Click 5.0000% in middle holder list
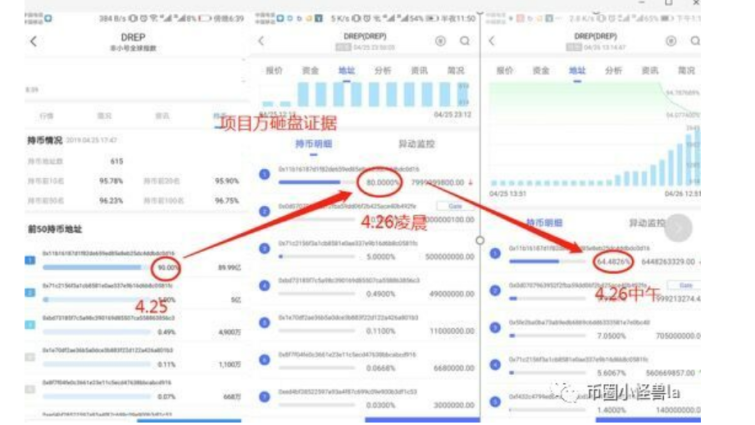Viewport: 755px width, 425px height. coord(381,257)
